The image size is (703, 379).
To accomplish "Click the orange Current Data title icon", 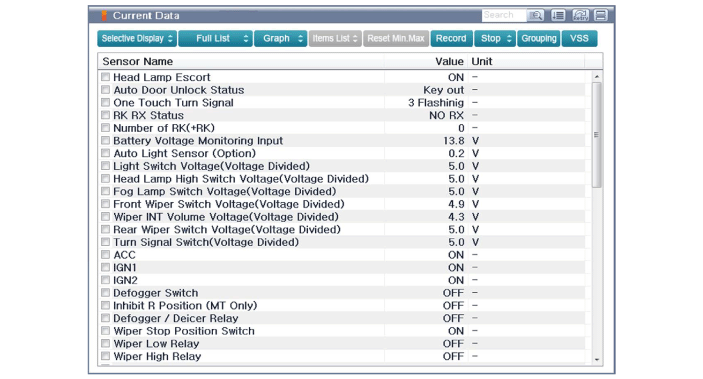I will [x=104, y=16].
